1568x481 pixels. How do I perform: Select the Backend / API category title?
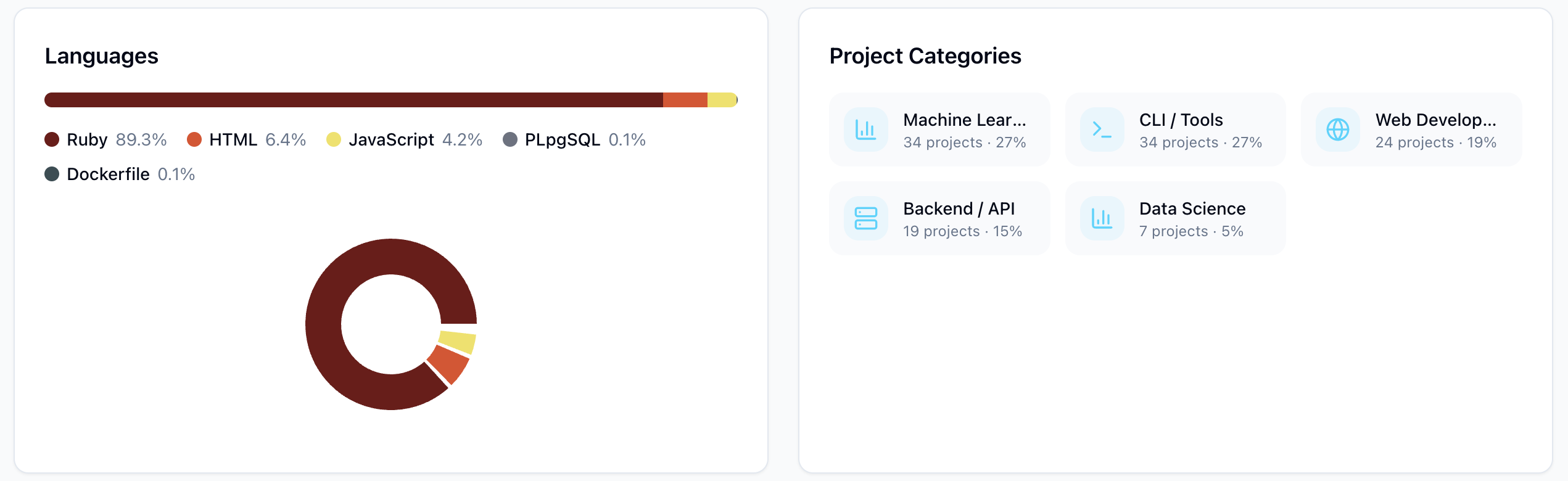pyautogui.click(x=959, y=208)
